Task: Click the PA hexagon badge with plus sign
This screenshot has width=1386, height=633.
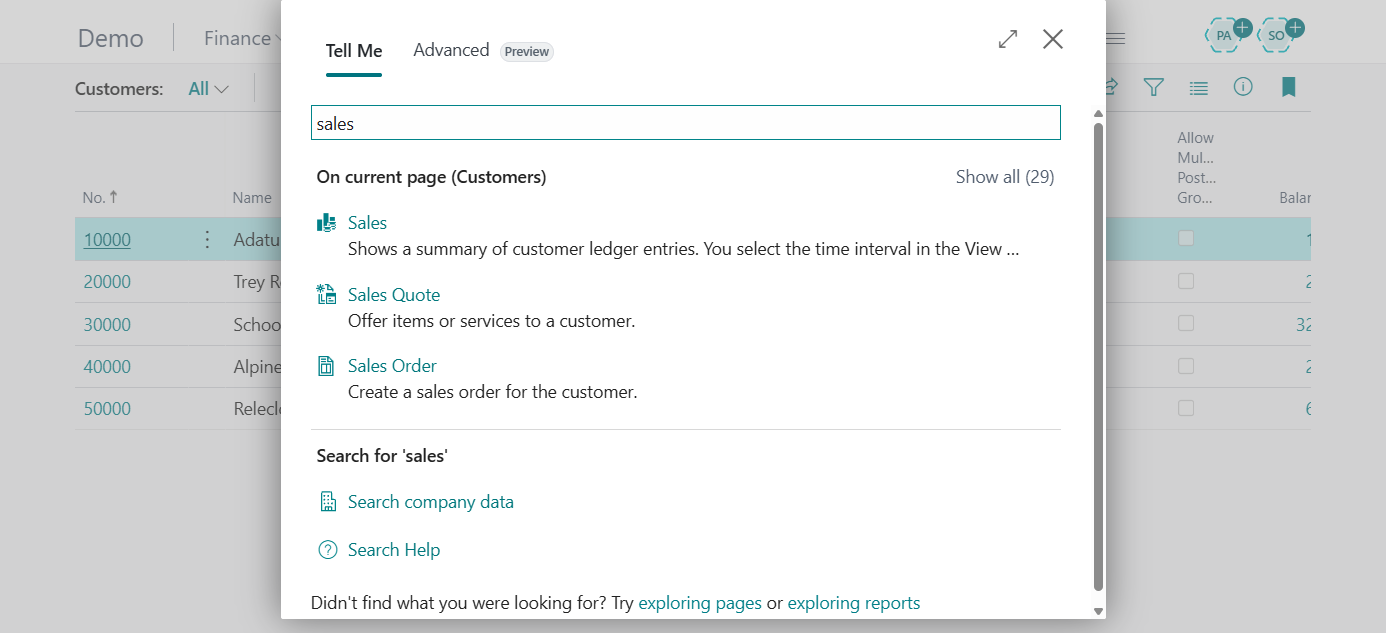Action: [1224, 33]
